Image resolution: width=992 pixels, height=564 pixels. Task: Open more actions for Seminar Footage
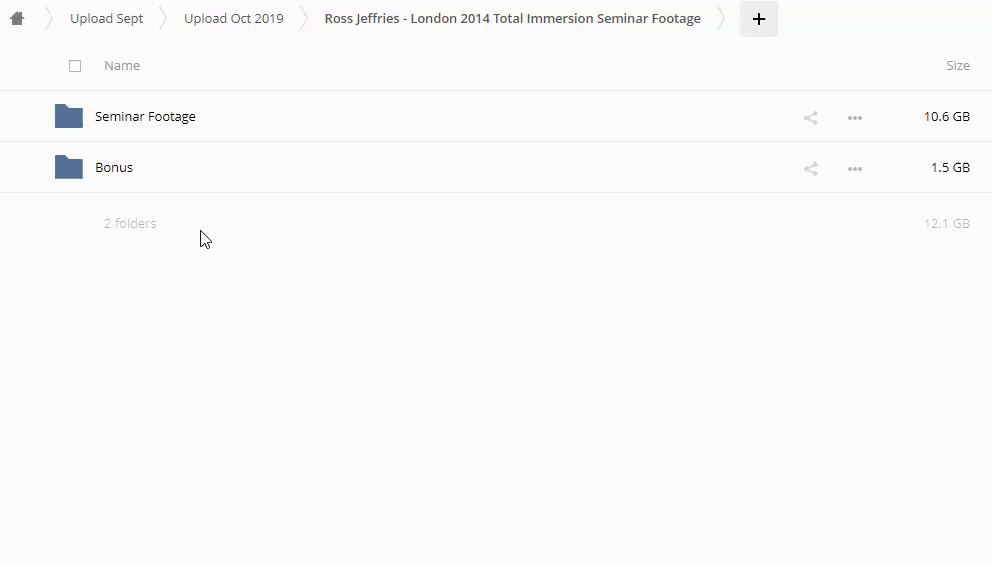854,118
